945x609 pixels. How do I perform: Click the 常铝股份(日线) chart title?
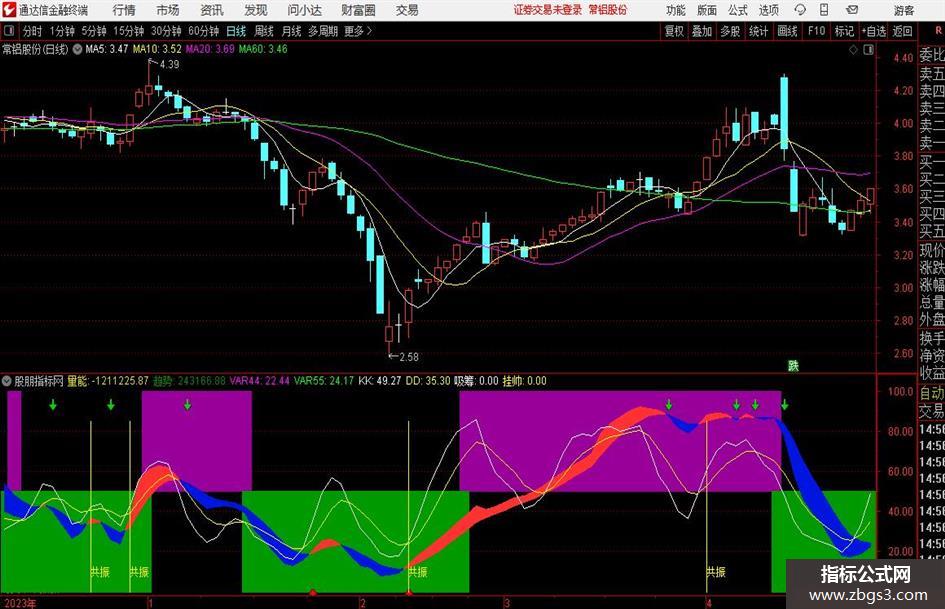pyautogui.click(x=35, y=49)
